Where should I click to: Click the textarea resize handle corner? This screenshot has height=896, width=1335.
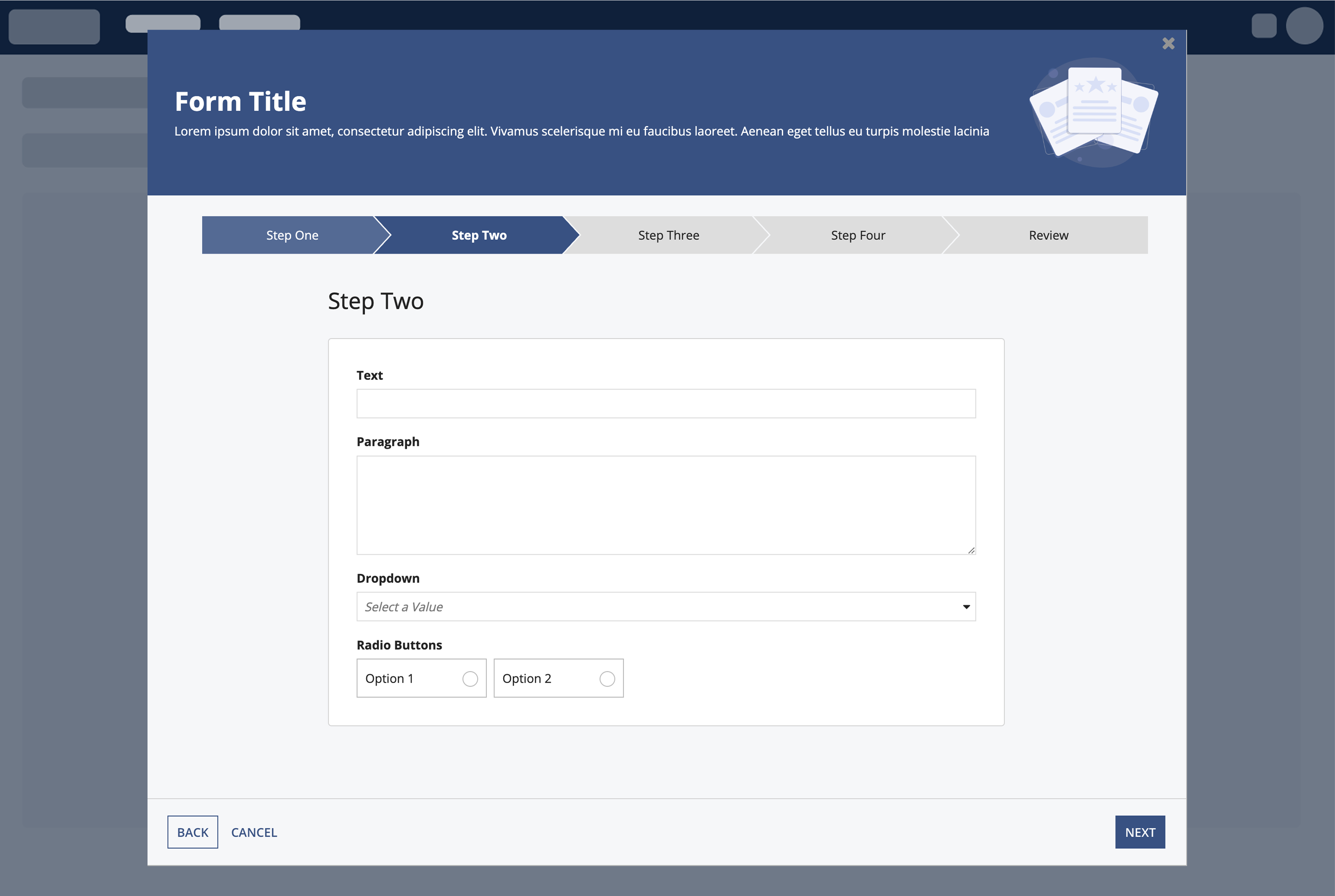click(x=971, y=550)
